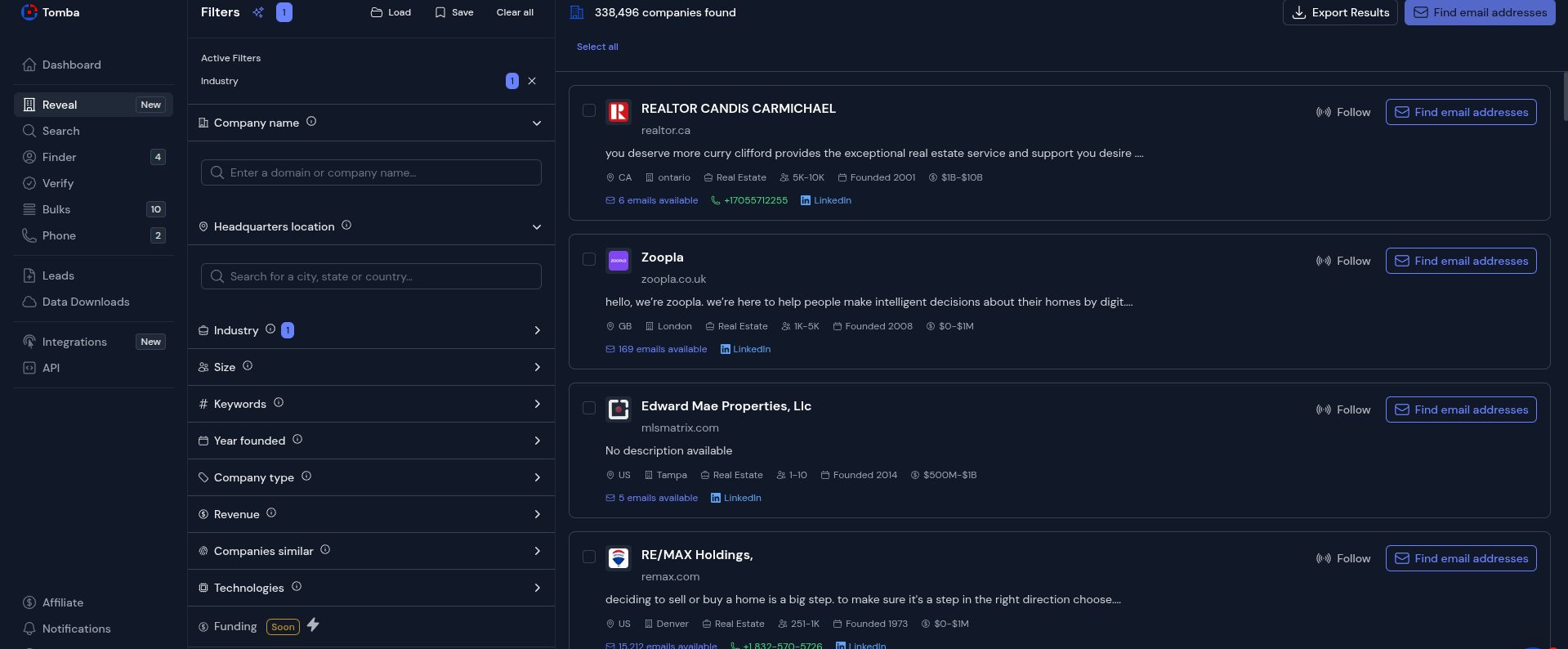
Task: Click Follow icon for Edward Mae Properties
Action: pyautogui.click(x=1323, y=410)
